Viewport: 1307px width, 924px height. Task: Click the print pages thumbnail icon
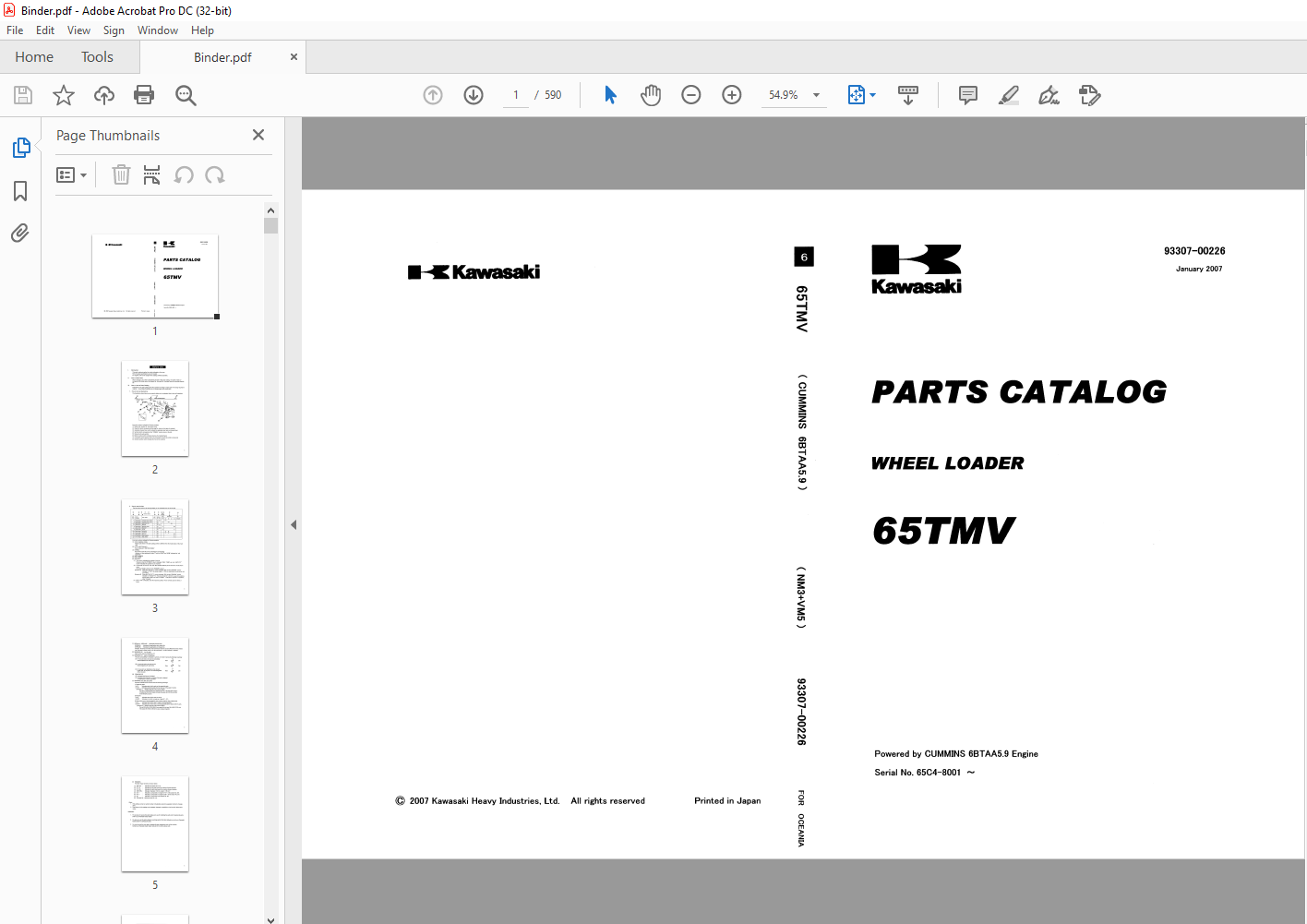click(152, 174)
